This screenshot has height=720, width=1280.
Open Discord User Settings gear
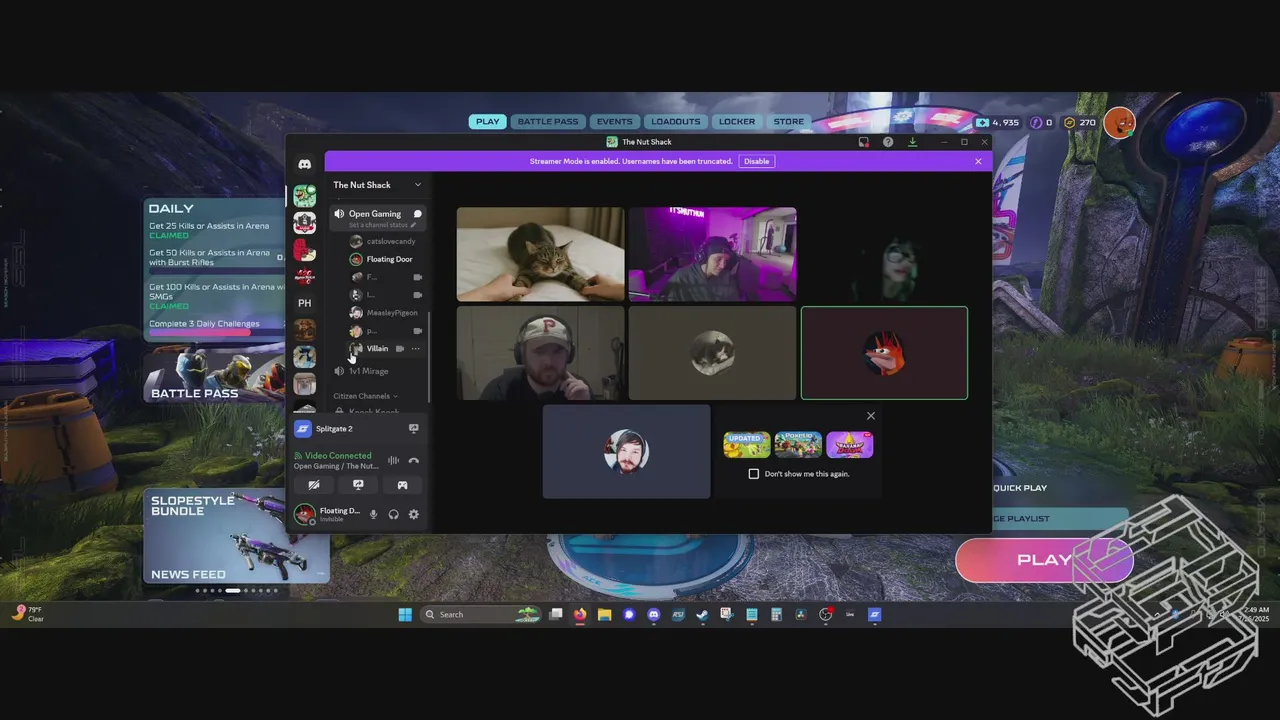click(413, 514)
